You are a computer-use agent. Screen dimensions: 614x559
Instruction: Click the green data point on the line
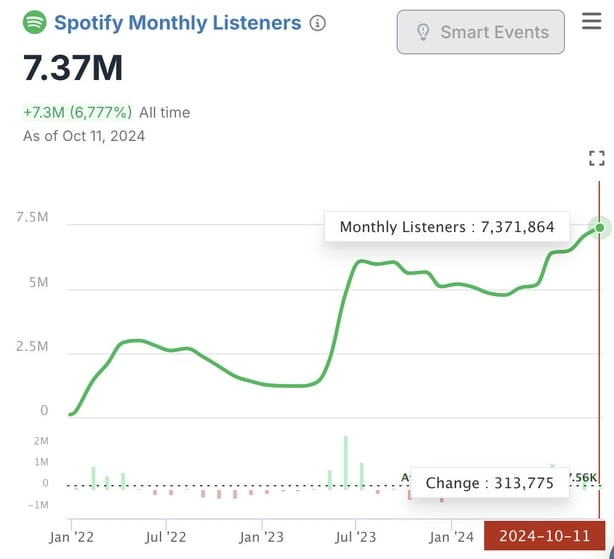[600, 227]
